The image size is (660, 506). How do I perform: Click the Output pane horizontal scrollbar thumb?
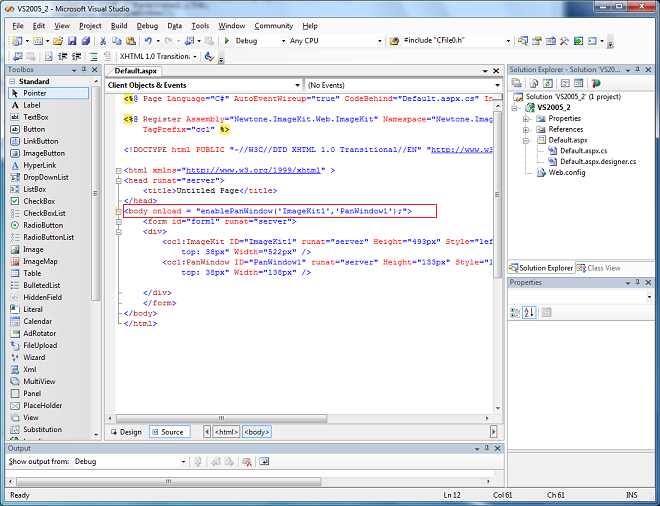point(168,481)
